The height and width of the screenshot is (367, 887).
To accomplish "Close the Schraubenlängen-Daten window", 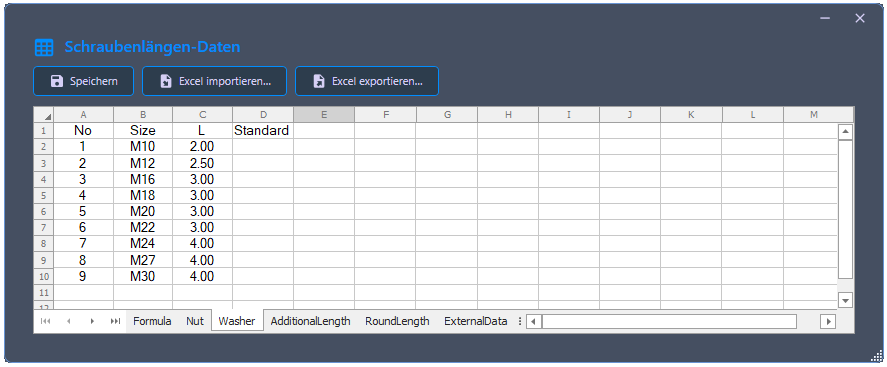I will pyautogui.click(x=860, y=19).
